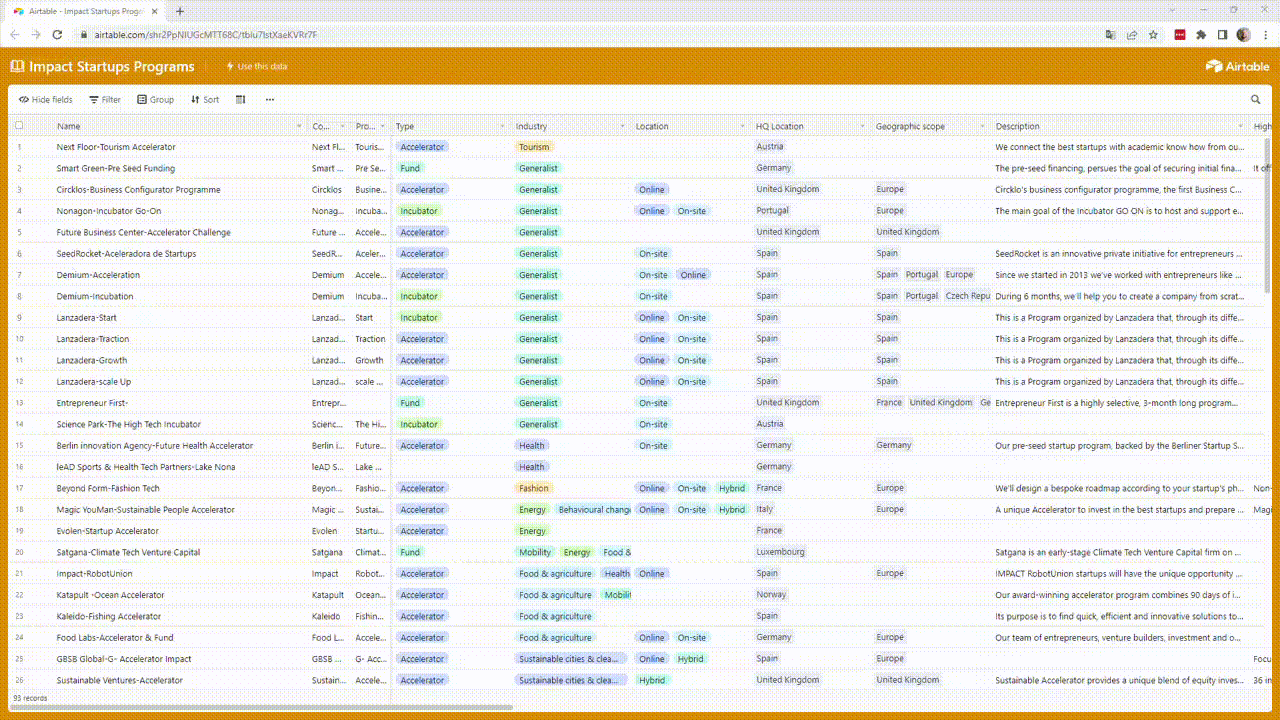This screenshot has width=1280, height=720.
Task: Open the three-dot more options menu in view toolbar
Action: [270, 100]
